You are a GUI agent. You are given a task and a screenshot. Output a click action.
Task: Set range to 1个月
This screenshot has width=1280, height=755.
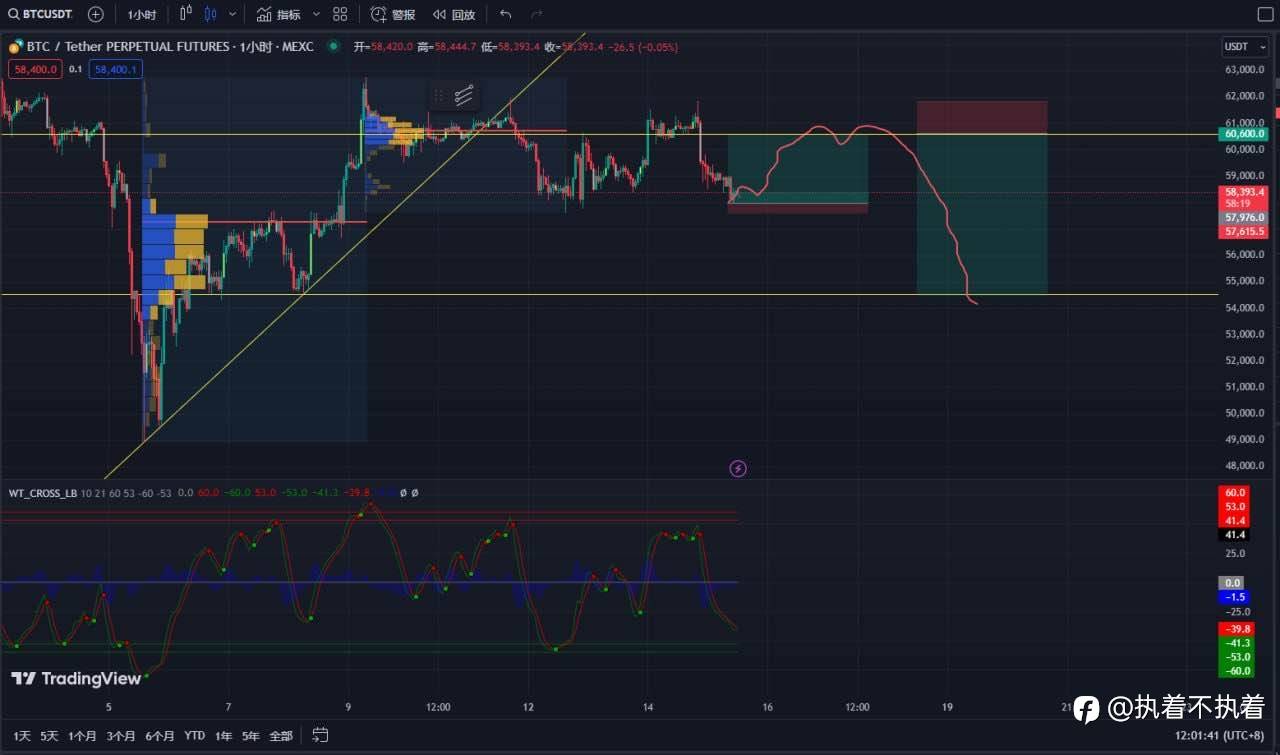(82, 735)
